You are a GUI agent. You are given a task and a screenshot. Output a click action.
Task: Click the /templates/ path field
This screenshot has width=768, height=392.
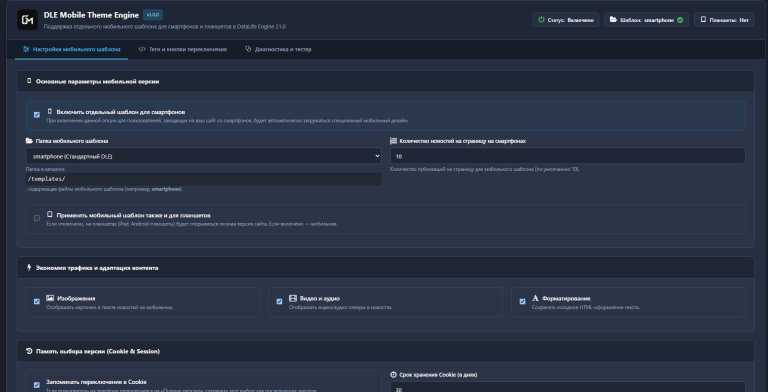[203, 179]
